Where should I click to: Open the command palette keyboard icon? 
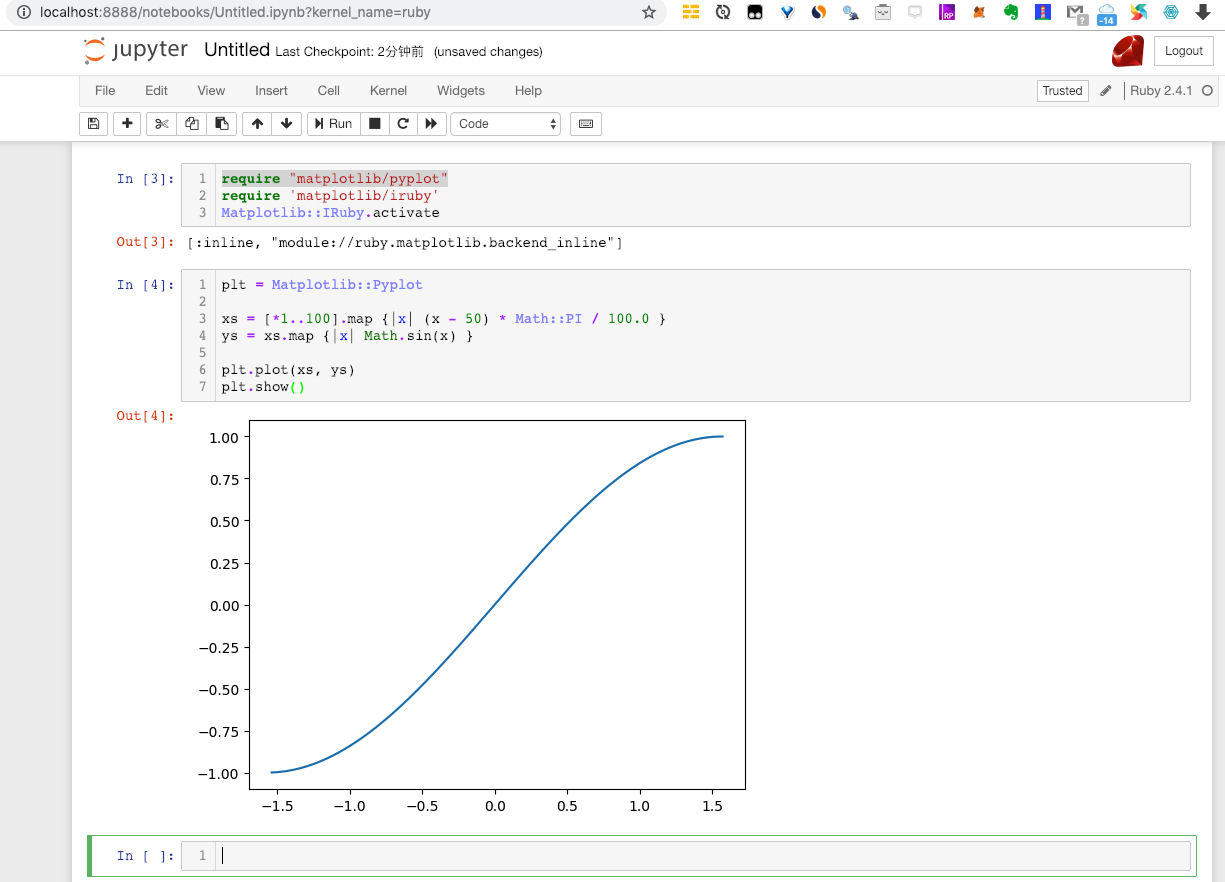coord(586,124)
